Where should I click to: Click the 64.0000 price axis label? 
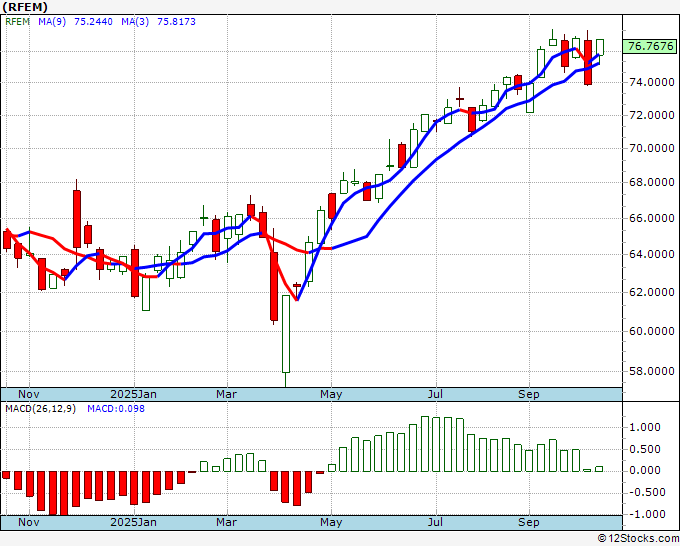[652, 254]
